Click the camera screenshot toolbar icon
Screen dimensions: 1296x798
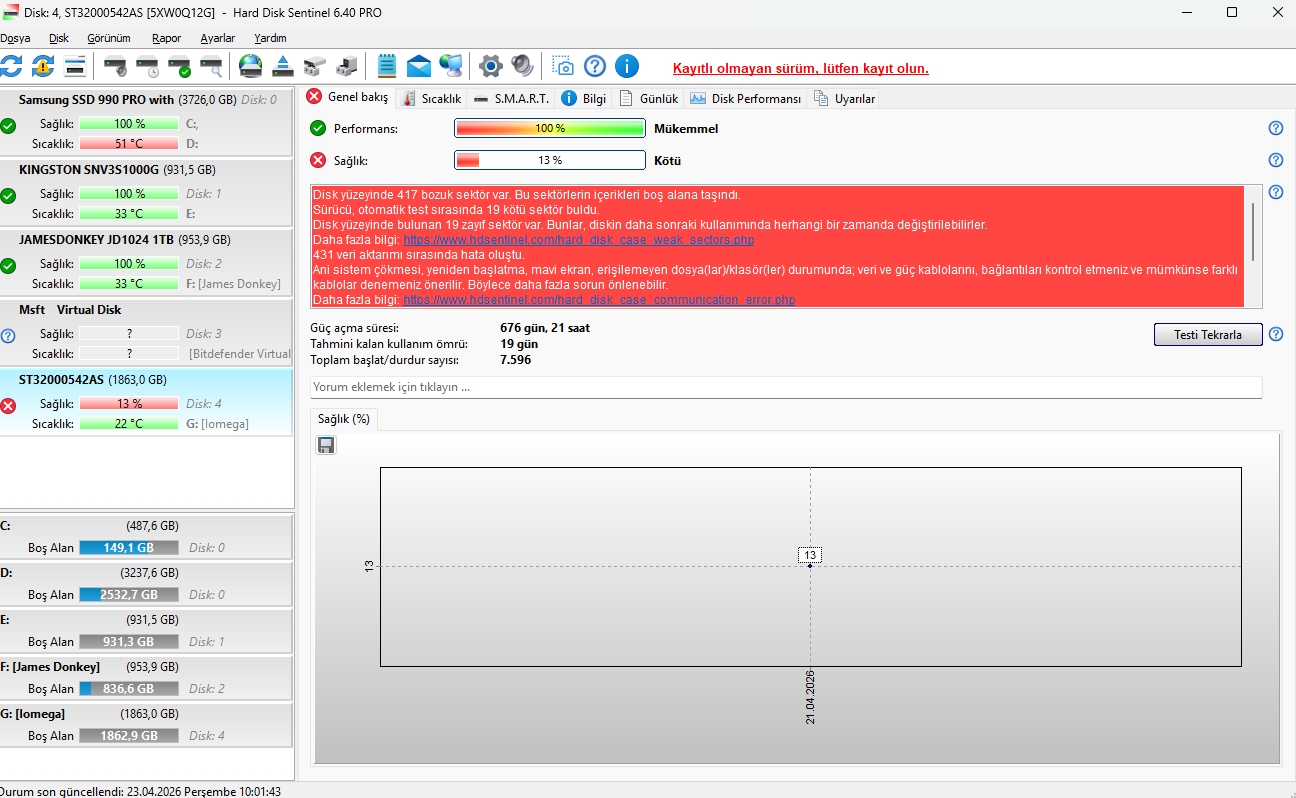point(563,67)
